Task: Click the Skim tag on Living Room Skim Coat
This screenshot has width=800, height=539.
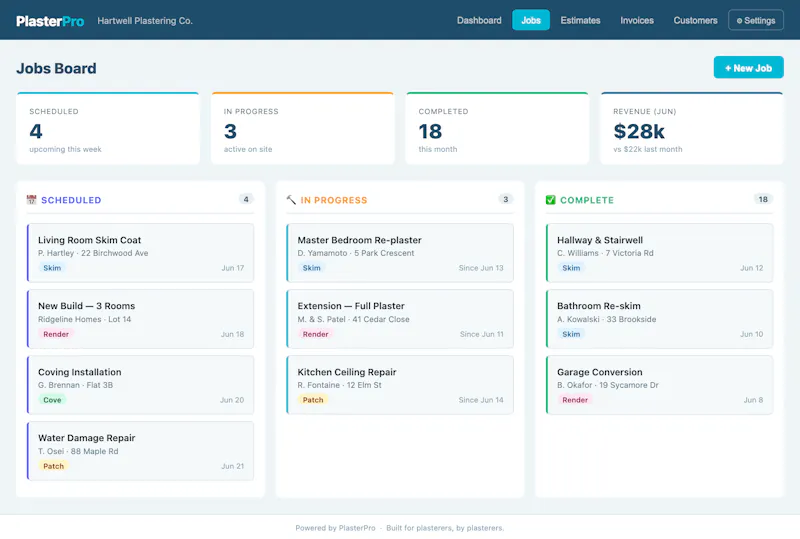Action: coord(52,268)
